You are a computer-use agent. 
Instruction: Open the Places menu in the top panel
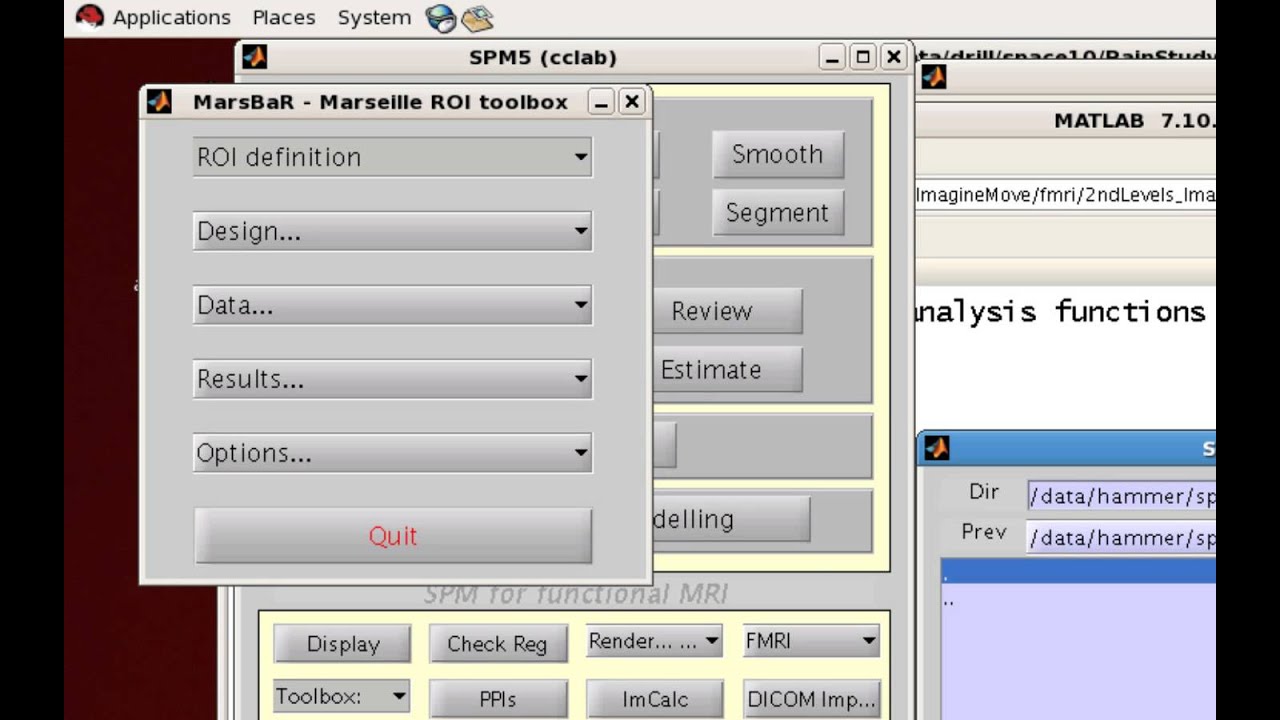(284, 17)
